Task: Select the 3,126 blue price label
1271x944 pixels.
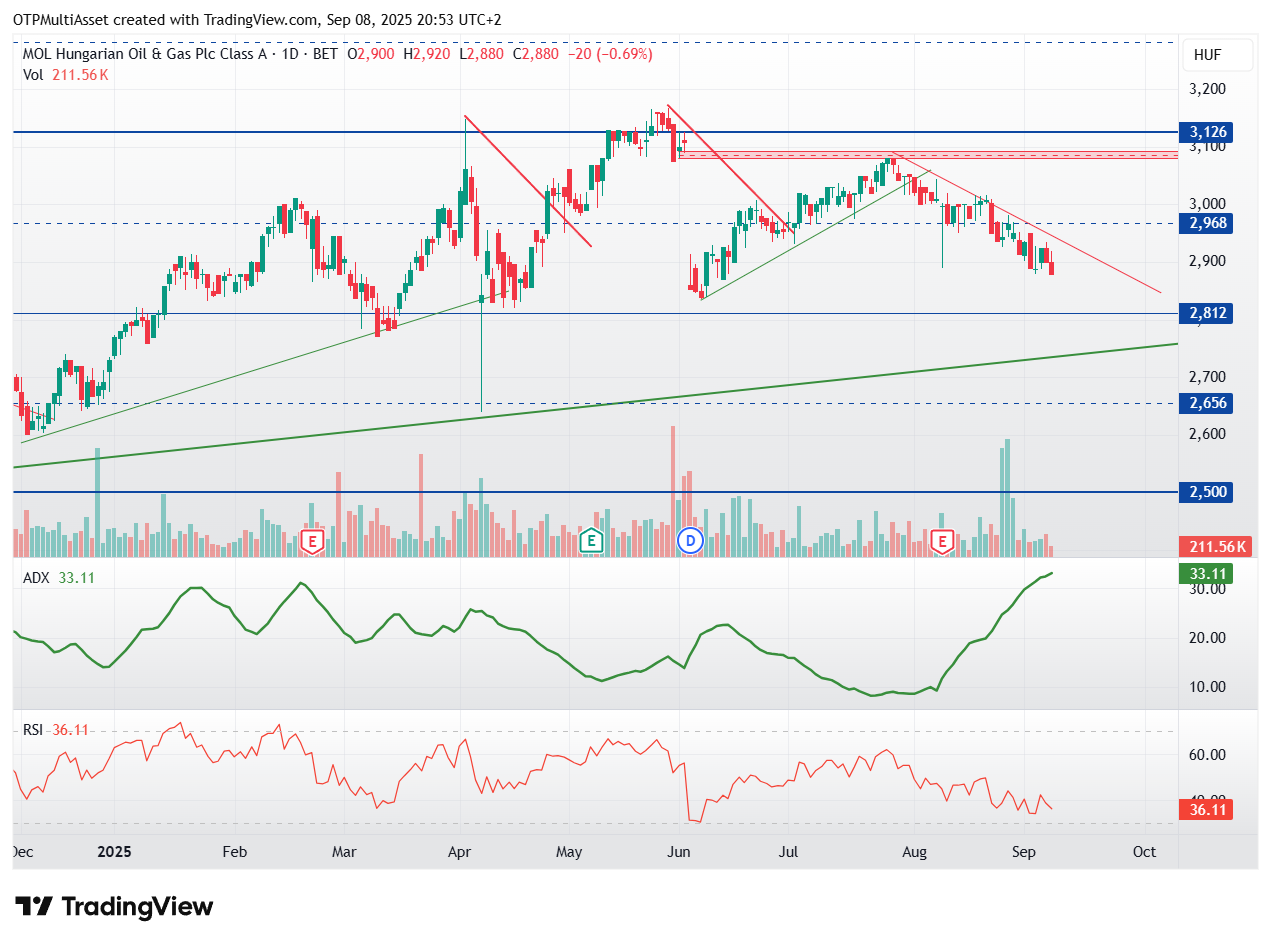Action: [x=1205, y=132]
